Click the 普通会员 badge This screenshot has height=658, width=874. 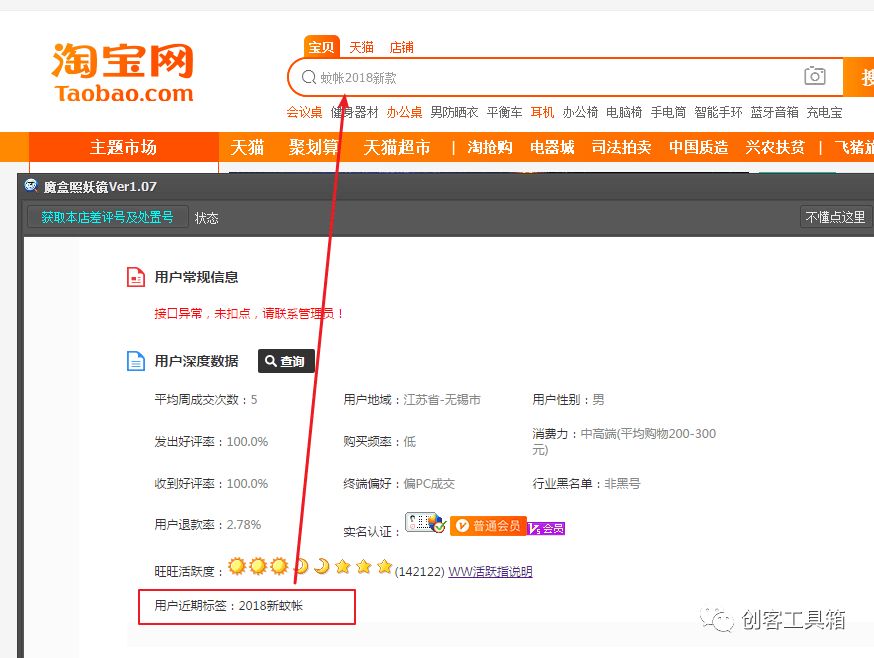488,526
